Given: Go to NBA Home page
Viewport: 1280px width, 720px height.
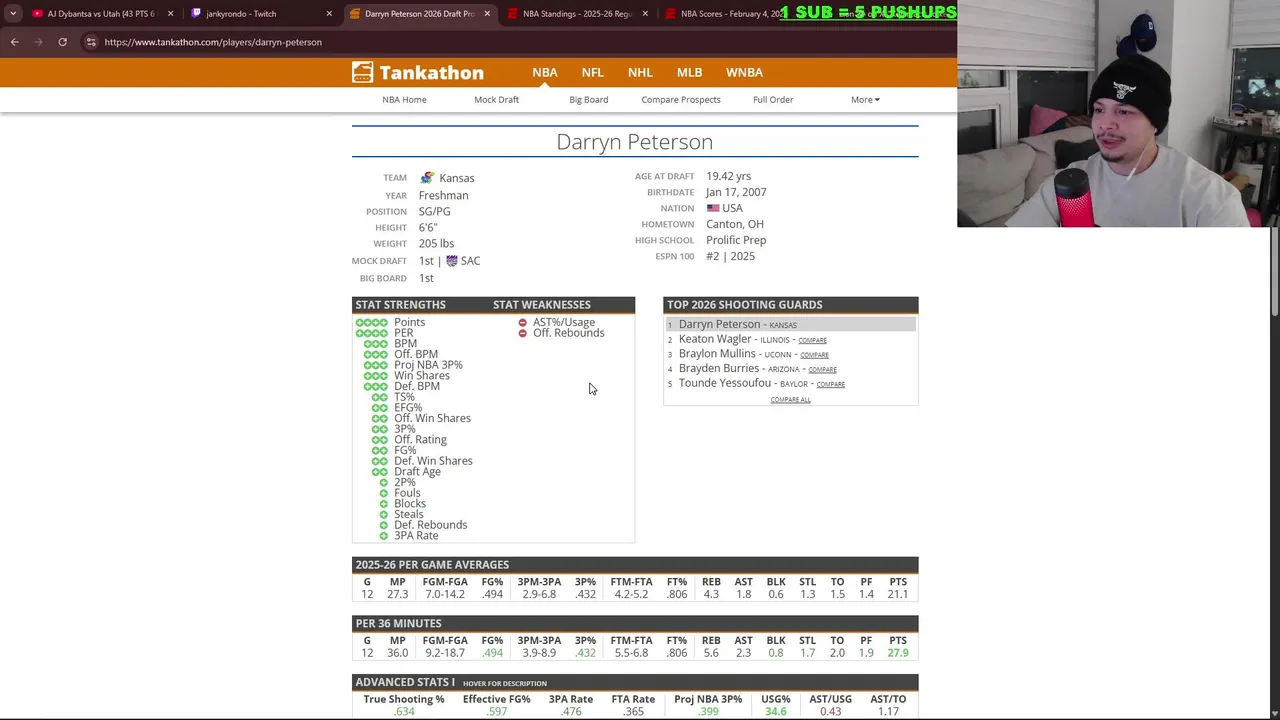Looking at the screenshot, I should pyautogui.click(x=404, y=99).
